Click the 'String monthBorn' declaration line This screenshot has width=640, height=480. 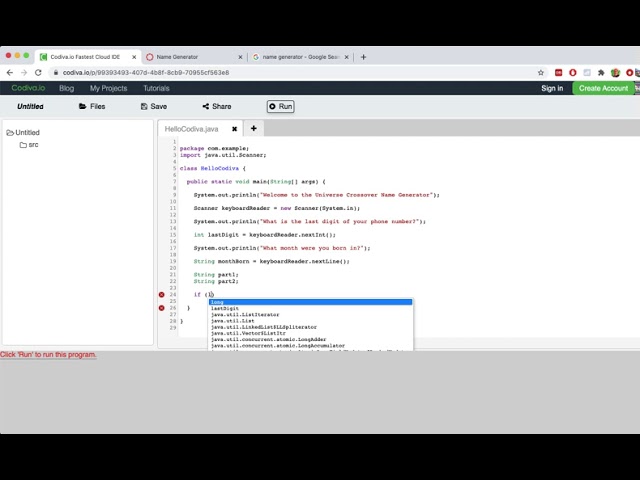pos(271,261)
